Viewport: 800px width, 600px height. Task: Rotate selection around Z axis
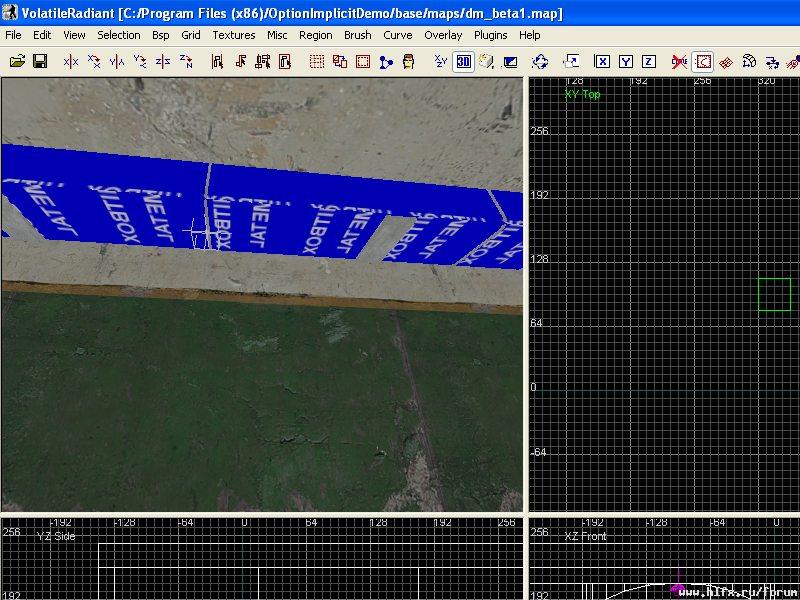coord(186,62)
